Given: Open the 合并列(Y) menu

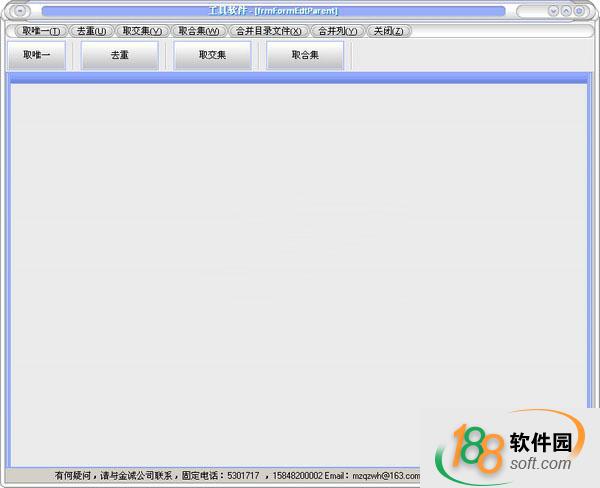Looking at the screenshot, I should point(337,31).
